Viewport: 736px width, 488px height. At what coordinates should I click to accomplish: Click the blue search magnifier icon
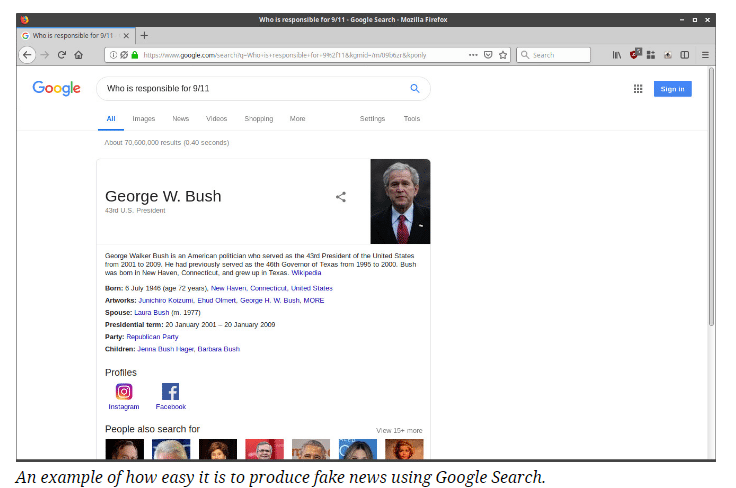click(414, 88)
